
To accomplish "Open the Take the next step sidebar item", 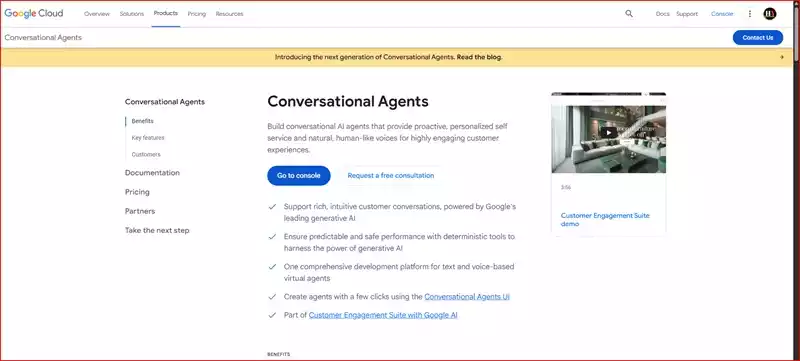I will (x=157, y=230).
